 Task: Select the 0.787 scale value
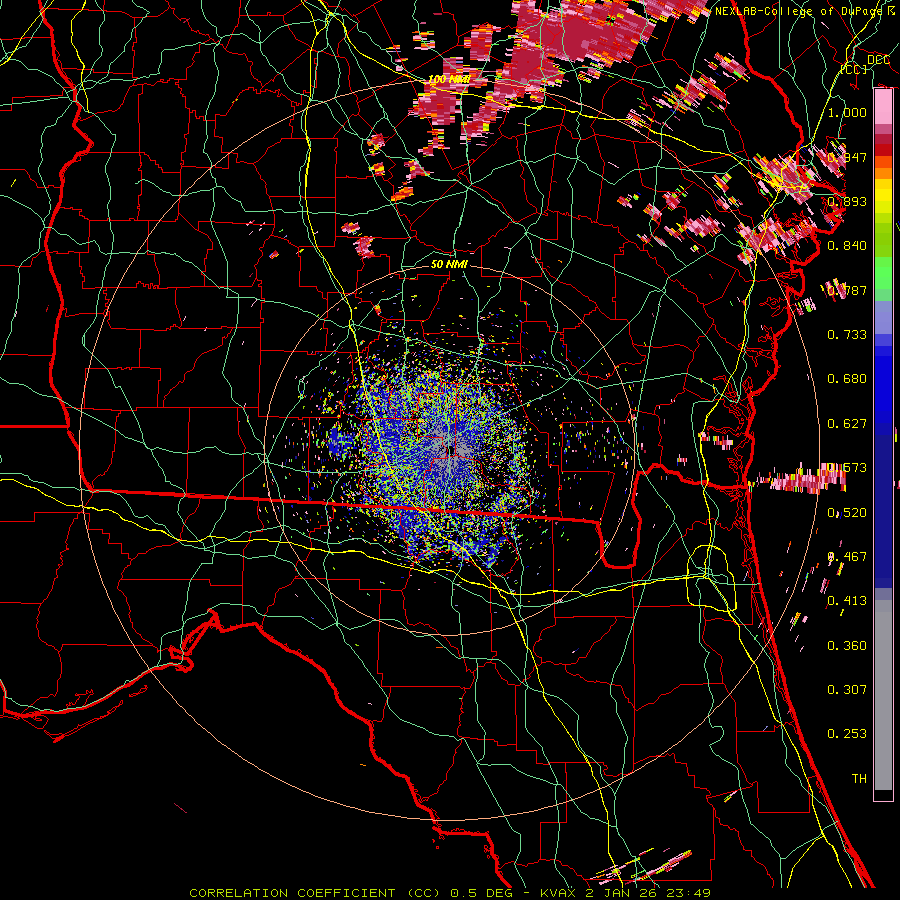click(847, 290)
